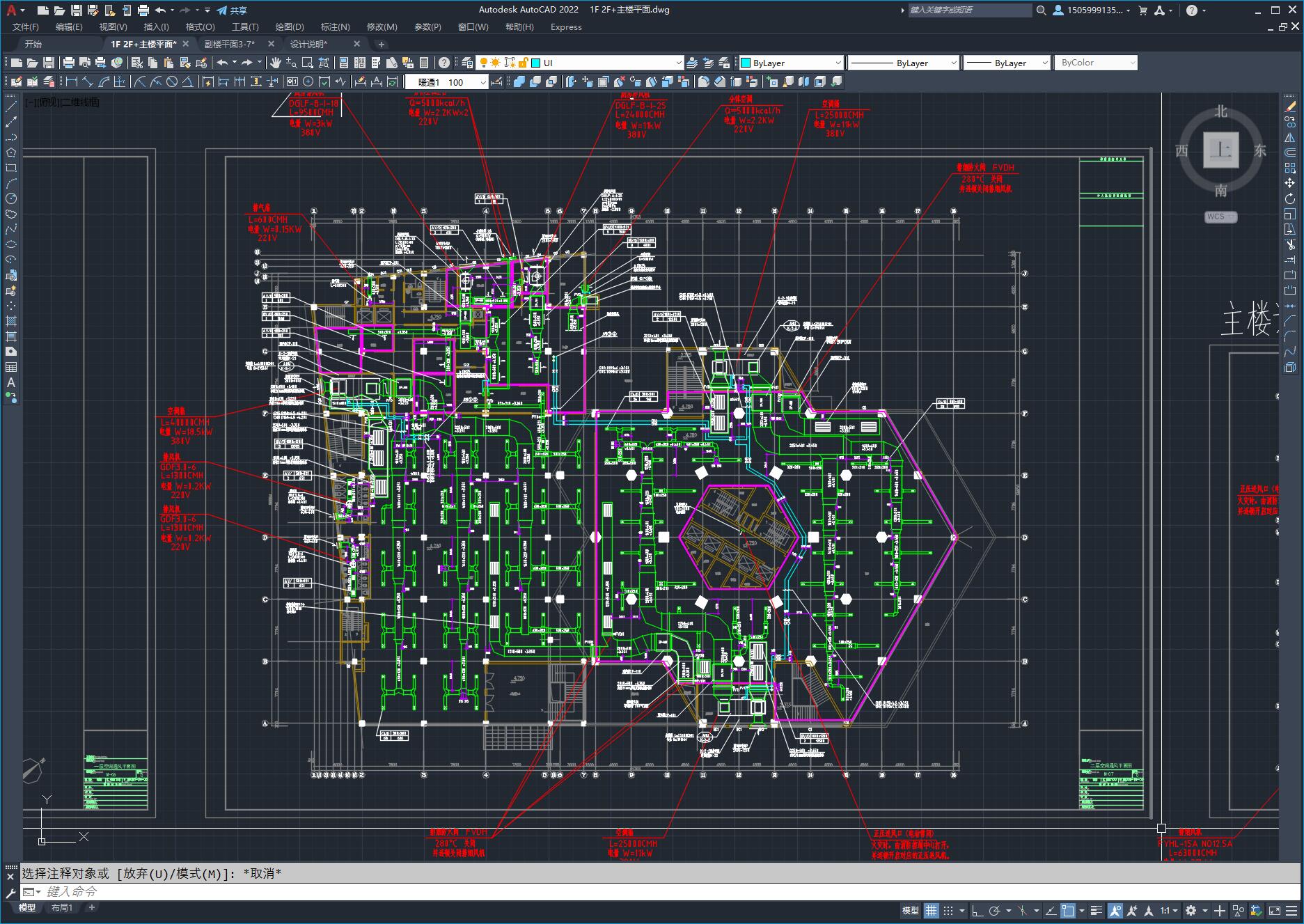The width and height of the screenshot is (1304, 924).
Task: Click the command line input field
Action: (661, 891)
